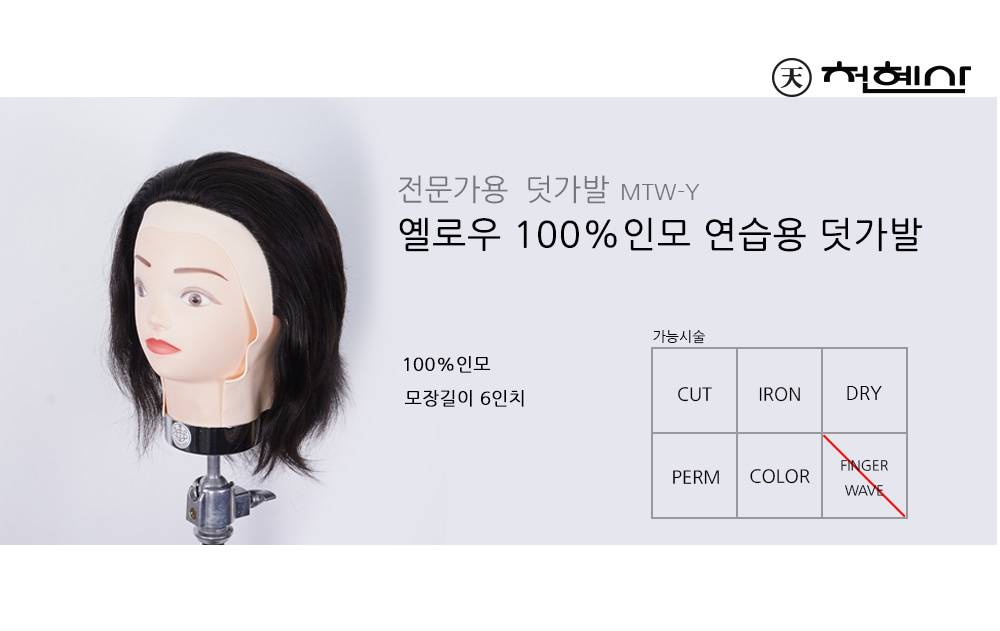Image resolution: width=1000 pixels, height=631 pixels.
Task: Click the mannequin's eye
Action: click(x=195, y=298)
